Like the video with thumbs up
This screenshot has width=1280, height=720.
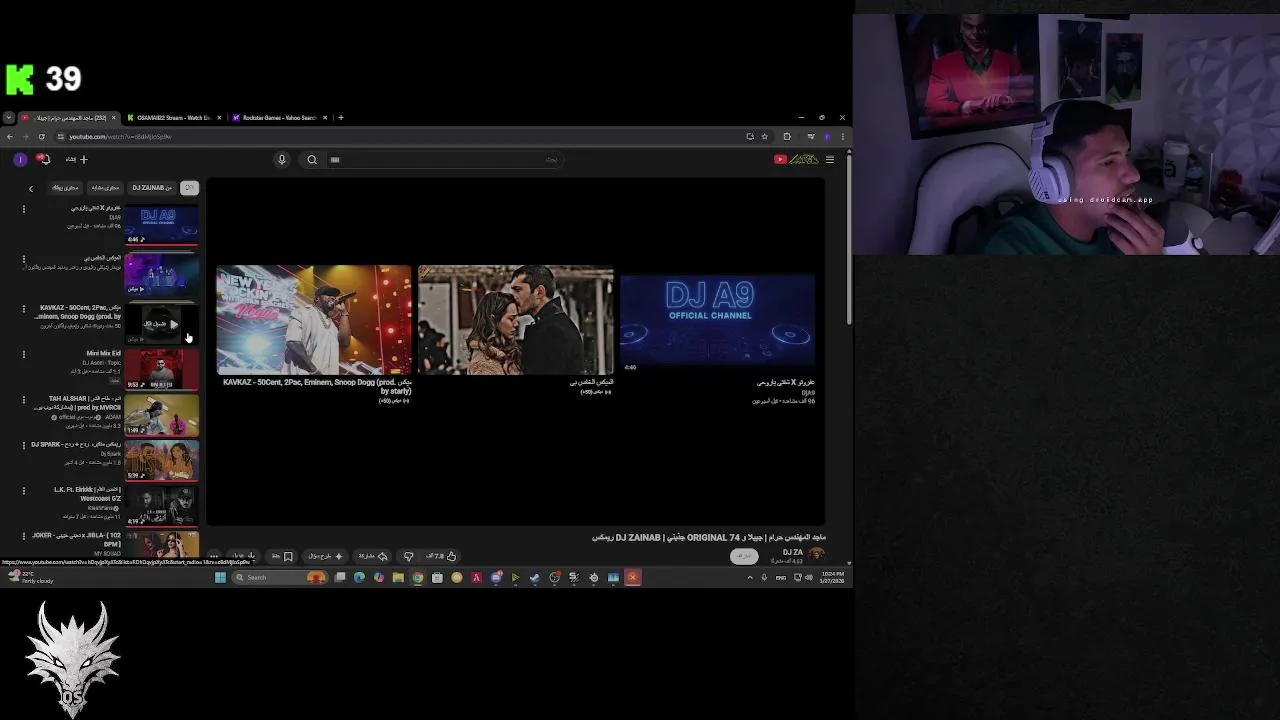click(x=441, y=556)
